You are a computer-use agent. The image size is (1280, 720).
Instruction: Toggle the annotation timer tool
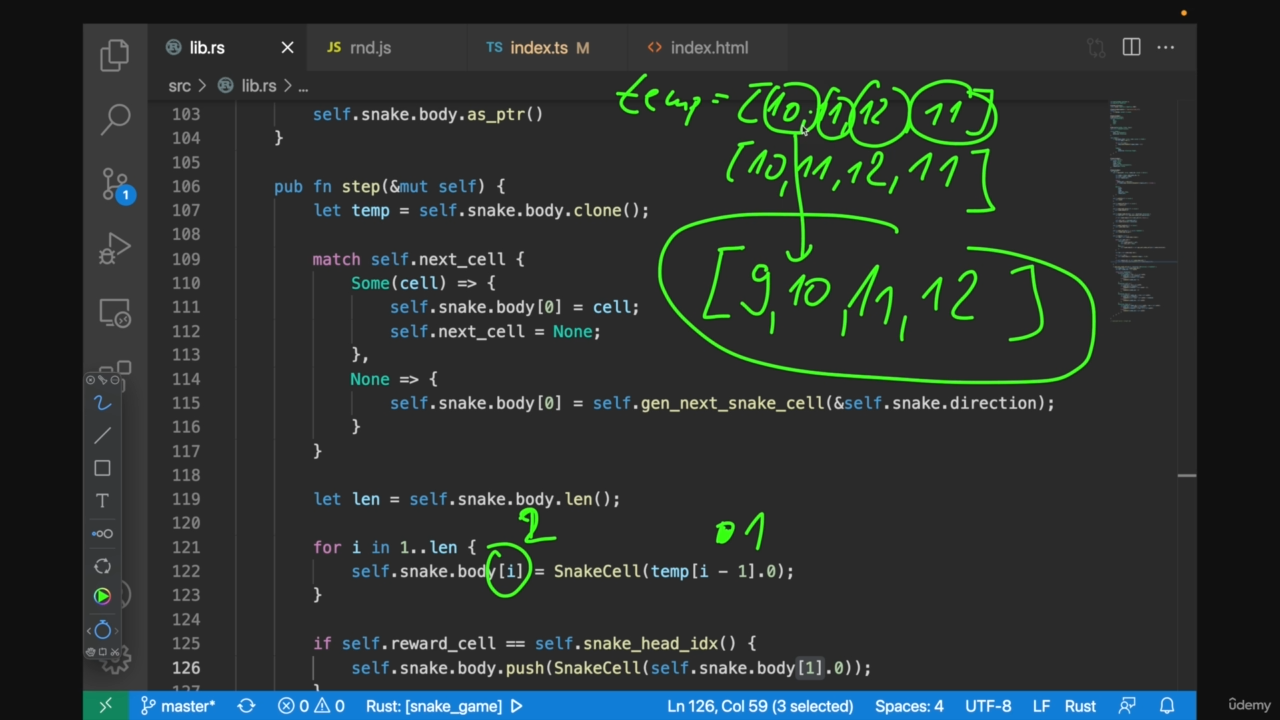(102, 630)
